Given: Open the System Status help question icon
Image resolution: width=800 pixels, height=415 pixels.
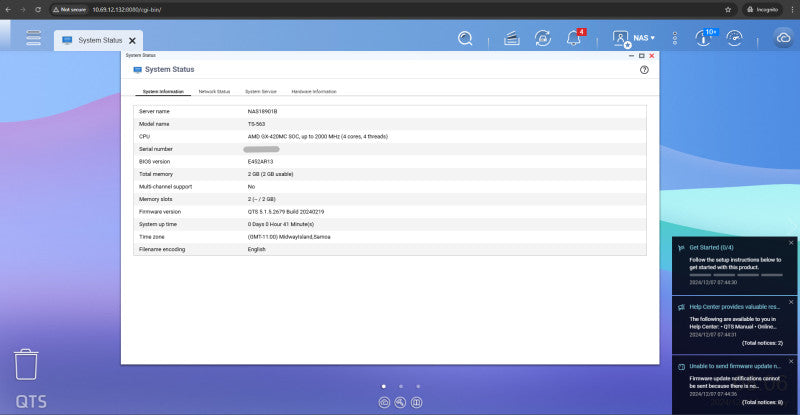Looking at the screenshot, I should [x=644, y=70].
